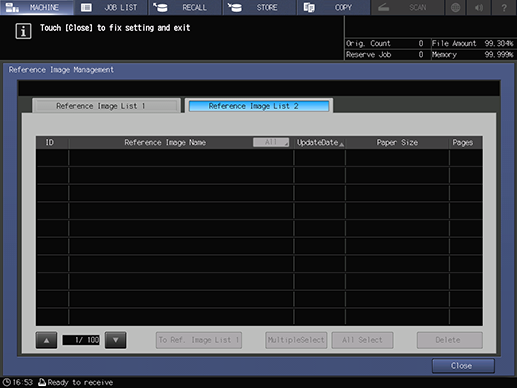Click the All Select button
The width and height of the screenshot is (517, 388).
point(362,340)
